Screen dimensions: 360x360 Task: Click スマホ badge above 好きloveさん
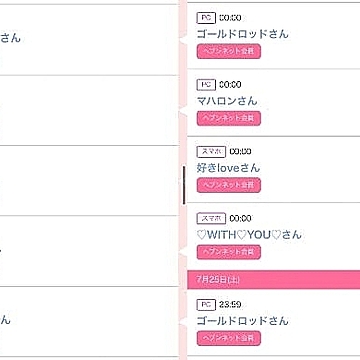211,152
